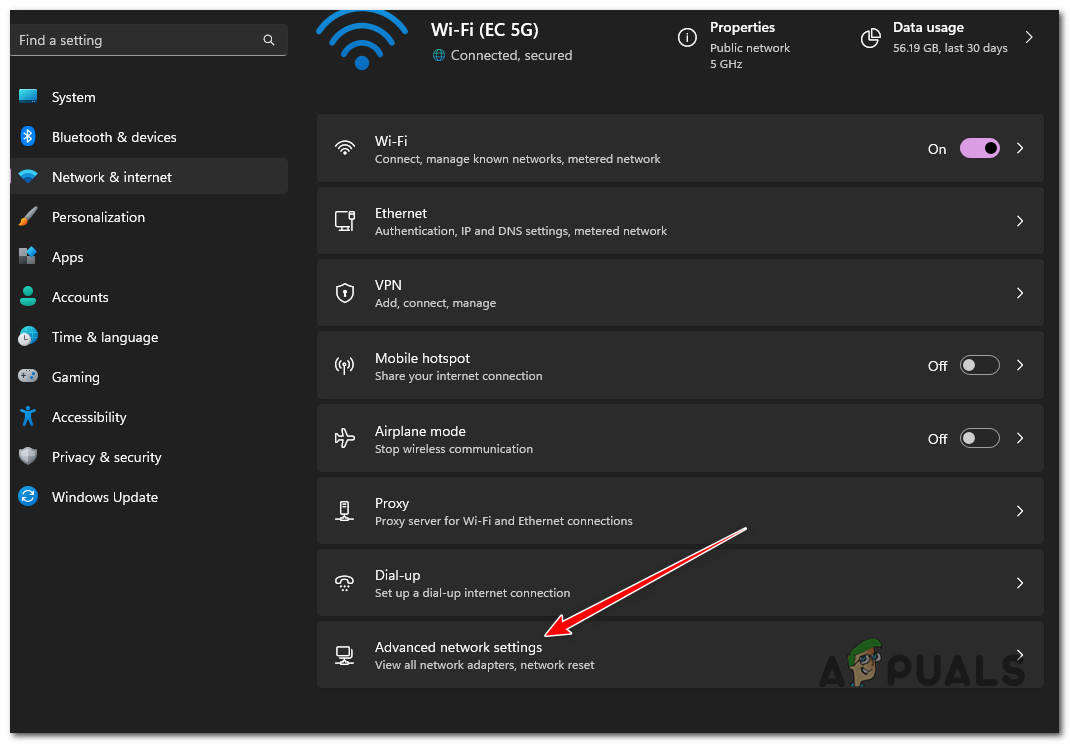This screenshot has height=744, width=1070.
Task: Click the System monitor icon
Action: [28, 96]
